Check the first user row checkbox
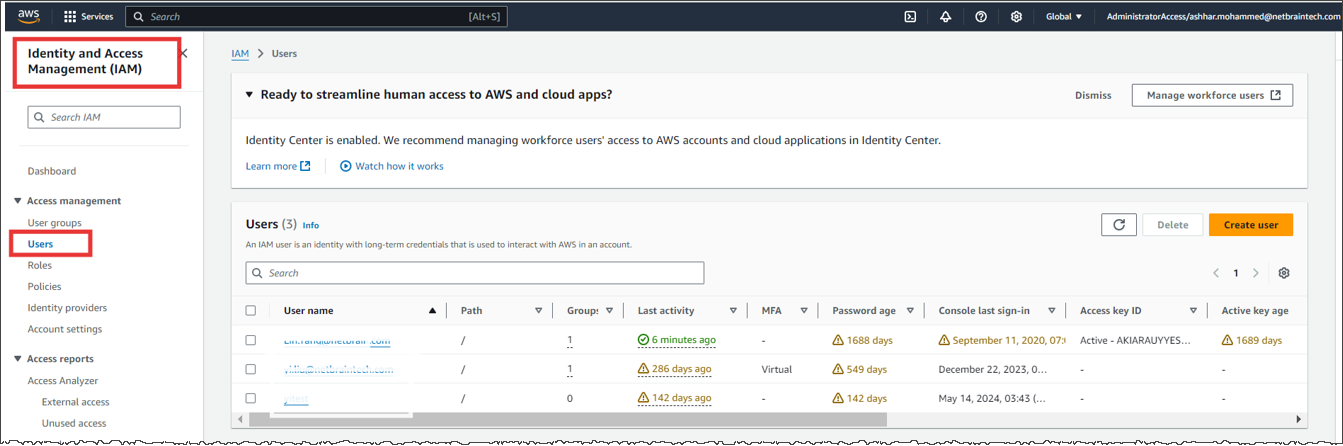Image resolution: width=1343 pixels, height=446 pixels. click(251, 340)
